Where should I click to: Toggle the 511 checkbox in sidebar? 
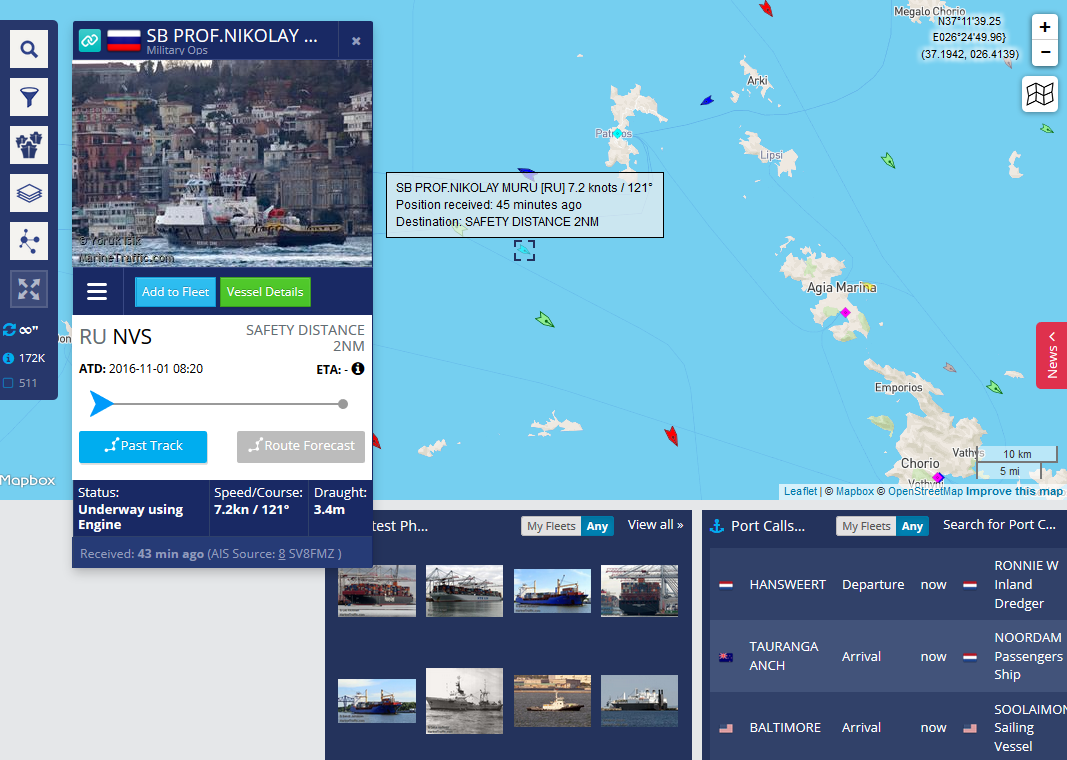point(9,382)
